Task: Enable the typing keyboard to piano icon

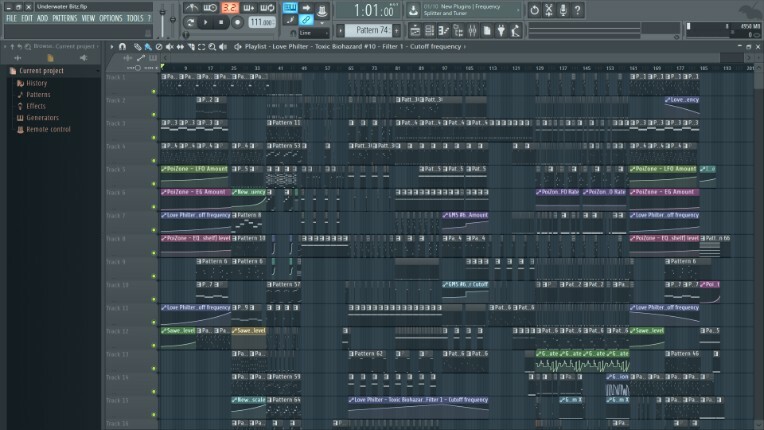Action: (290, 8)
